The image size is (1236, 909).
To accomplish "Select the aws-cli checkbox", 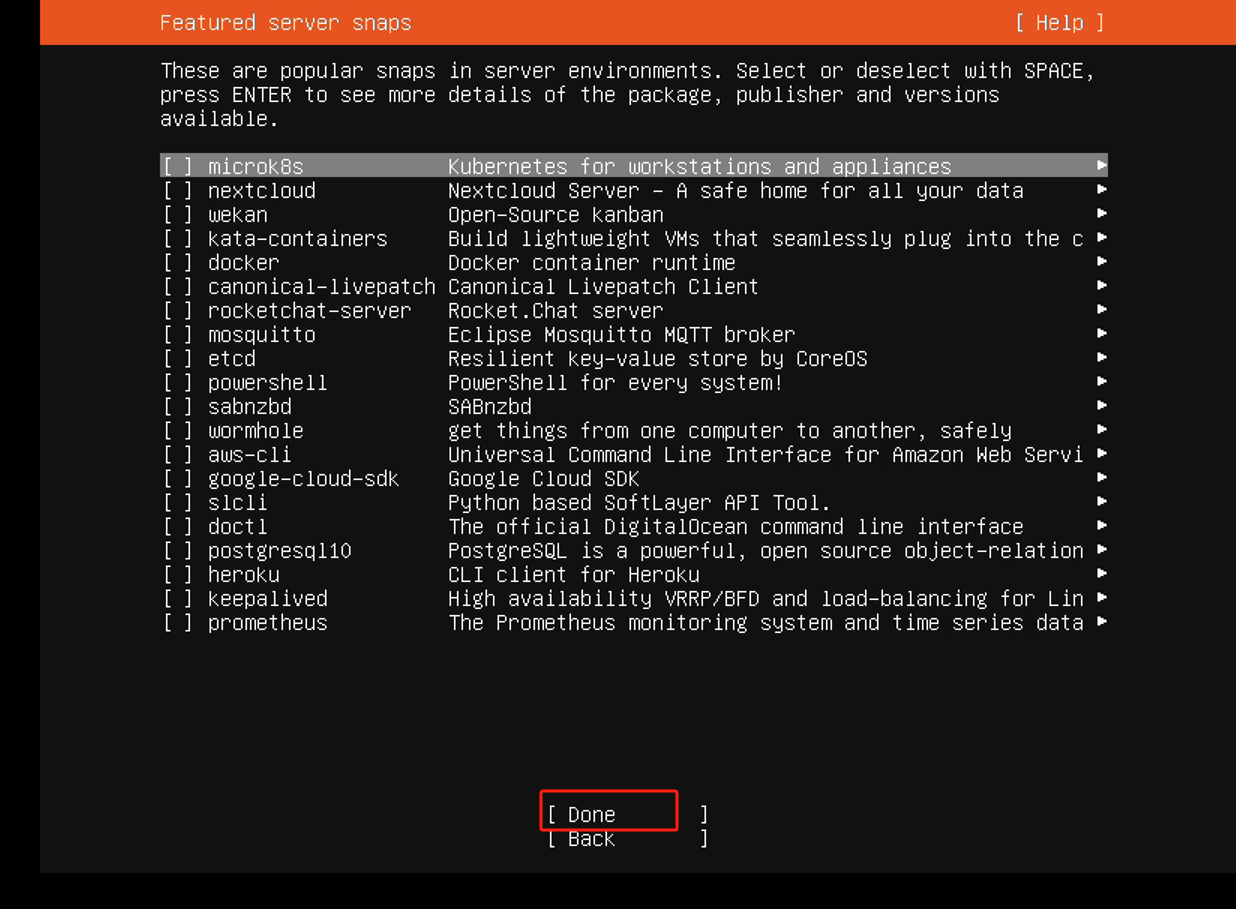I will tap(178, 455).
